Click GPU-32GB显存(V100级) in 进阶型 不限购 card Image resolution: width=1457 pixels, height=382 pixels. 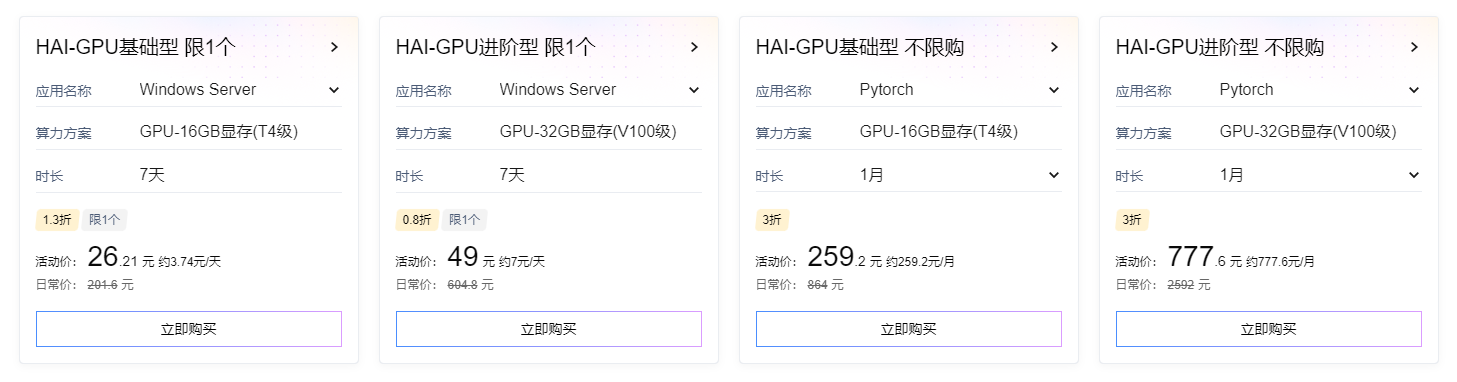click(x=1308, y=132)
